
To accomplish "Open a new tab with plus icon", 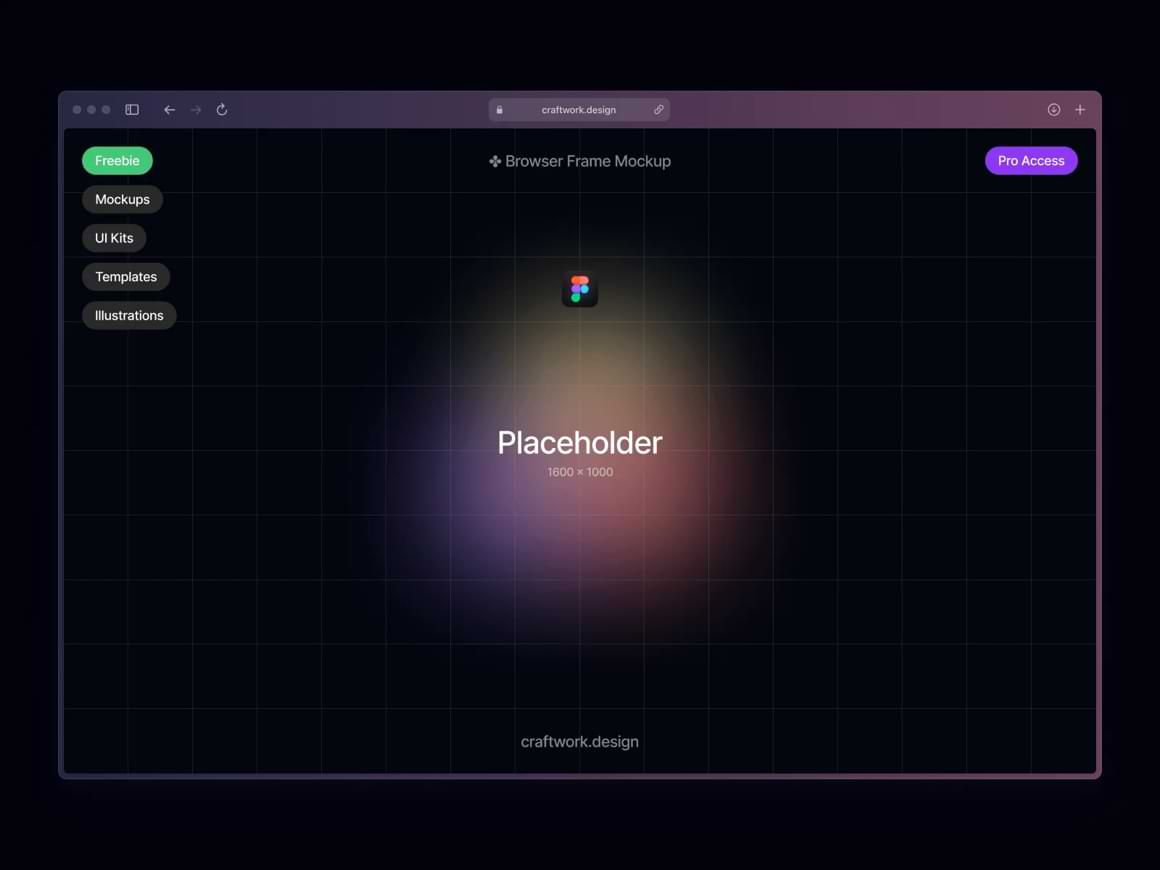I will [x=1080, y=110].
